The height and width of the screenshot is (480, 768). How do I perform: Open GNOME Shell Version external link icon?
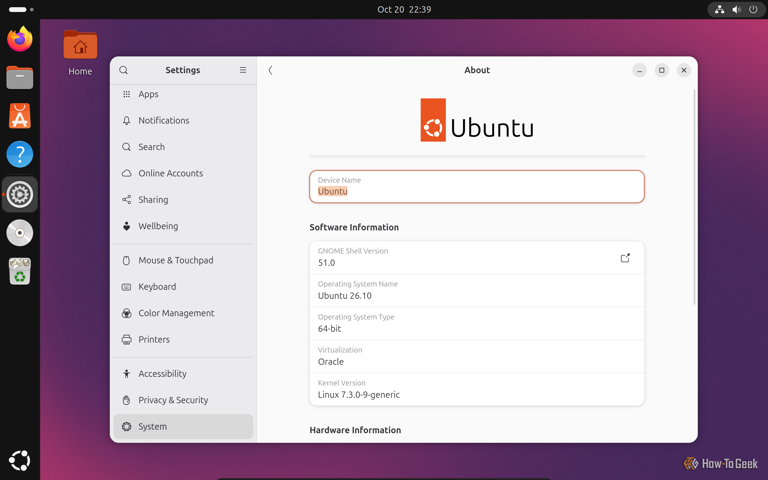point(625,258)
